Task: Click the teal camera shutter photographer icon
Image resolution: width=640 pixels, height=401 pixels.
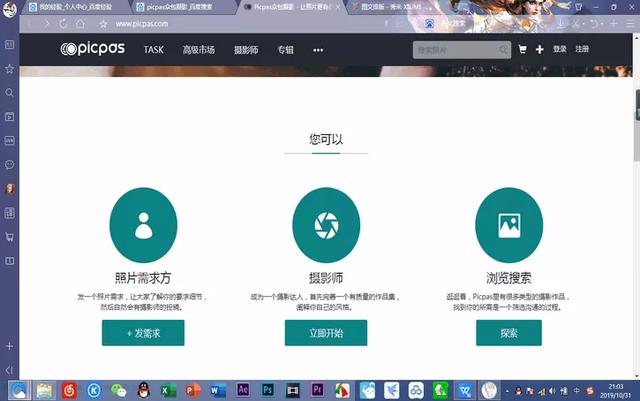Action: tap(326, 226)
